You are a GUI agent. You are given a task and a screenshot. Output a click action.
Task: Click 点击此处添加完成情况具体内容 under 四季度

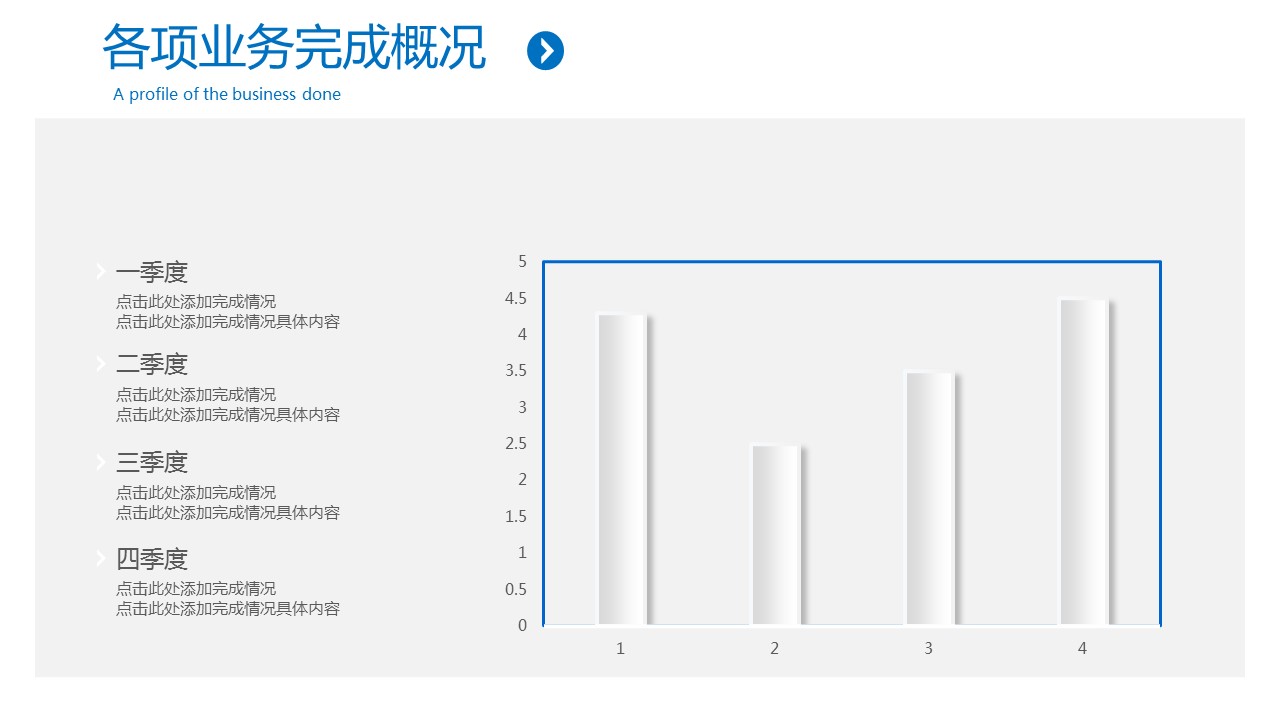(x=228, y=609)
